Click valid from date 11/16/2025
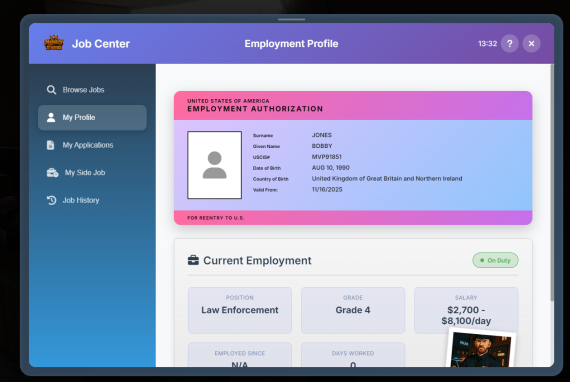The image size is (570, 382). pyautogui.click(x=327, y=189)
